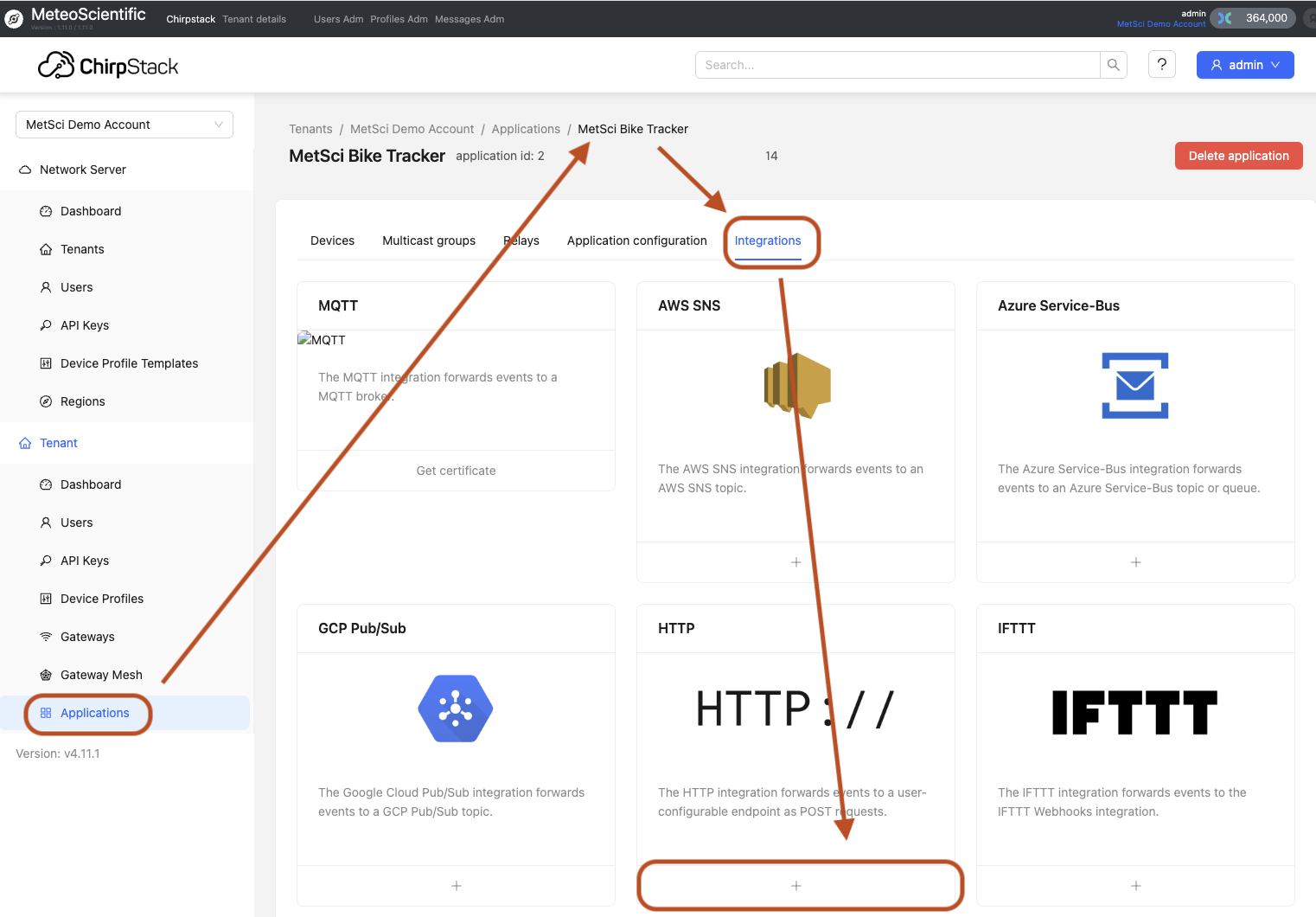
Task: Click the search magnifier icon
Action: [x=1113, y=65]
